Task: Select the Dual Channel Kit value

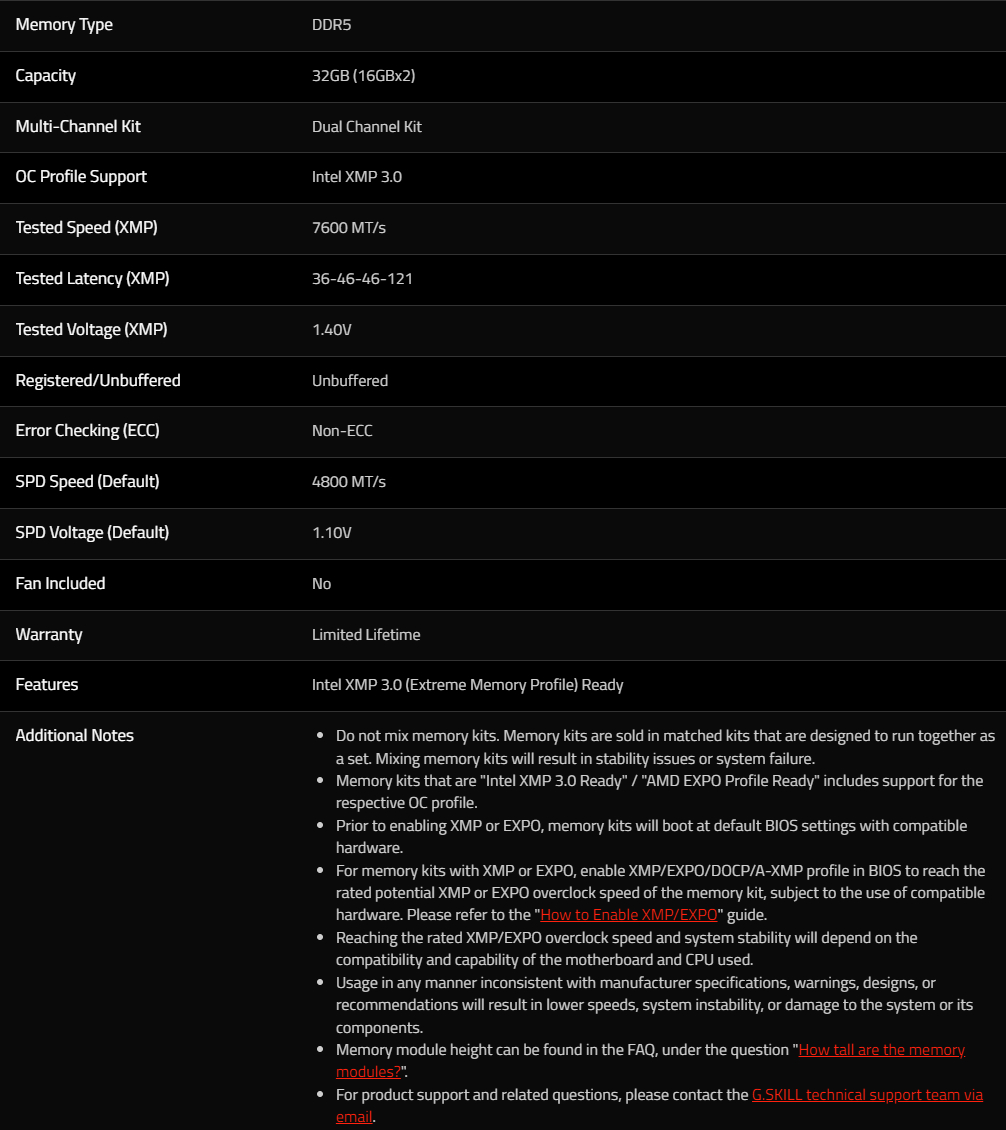Action: tap(367, 127)
